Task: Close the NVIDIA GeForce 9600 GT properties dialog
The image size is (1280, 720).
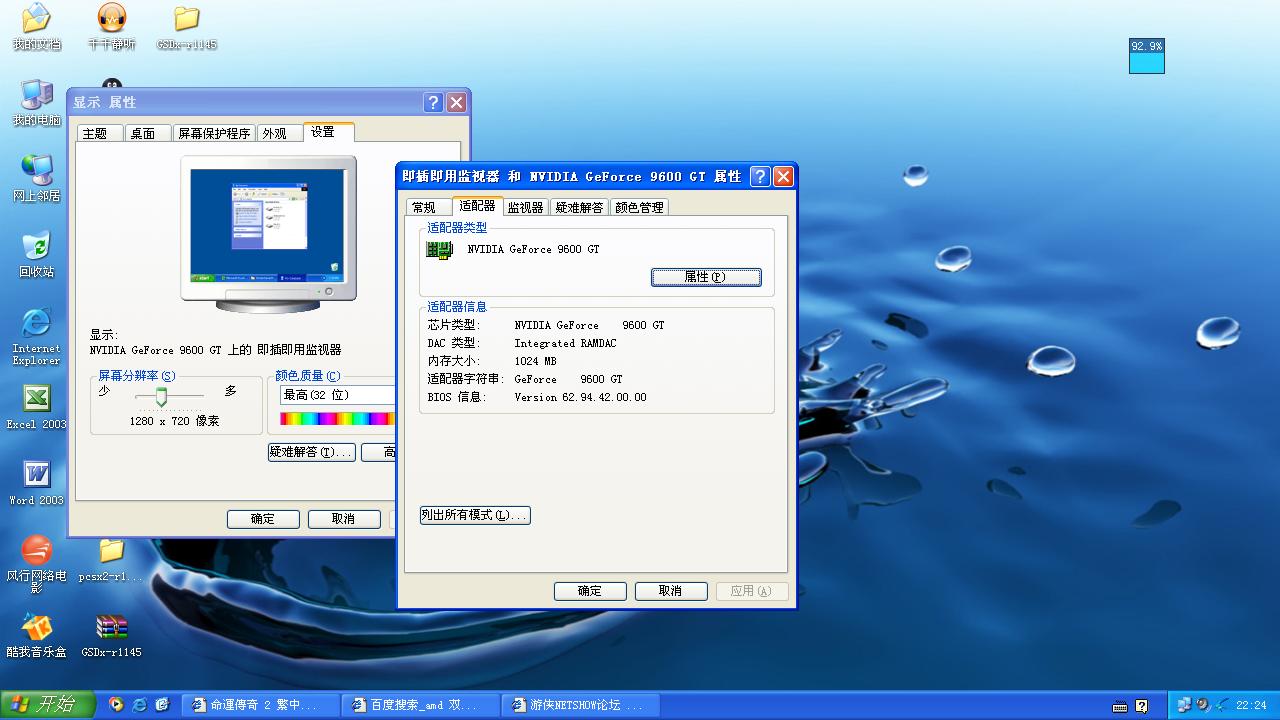Action: [x=783, y=176]
